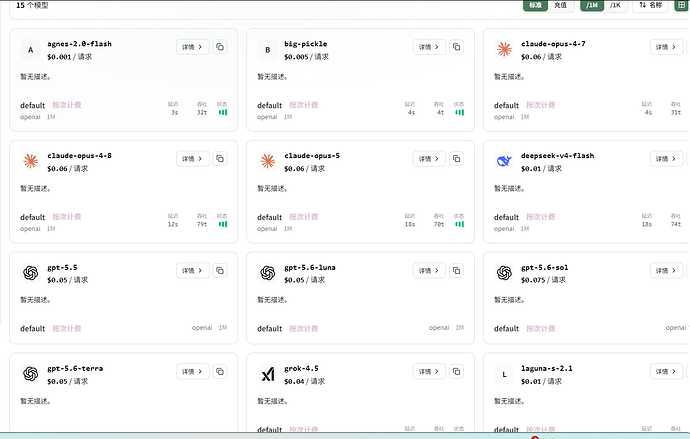Select the 充值 pricing mode
Viewport: 690px width, 439px height.
pyautogui.click(x=560, y=5)
